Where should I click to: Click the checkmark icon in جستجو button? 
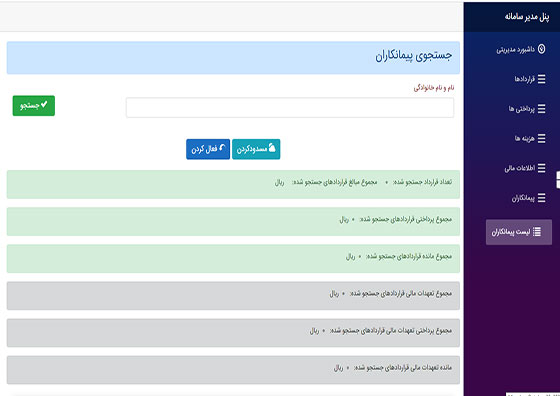(44, 105)
